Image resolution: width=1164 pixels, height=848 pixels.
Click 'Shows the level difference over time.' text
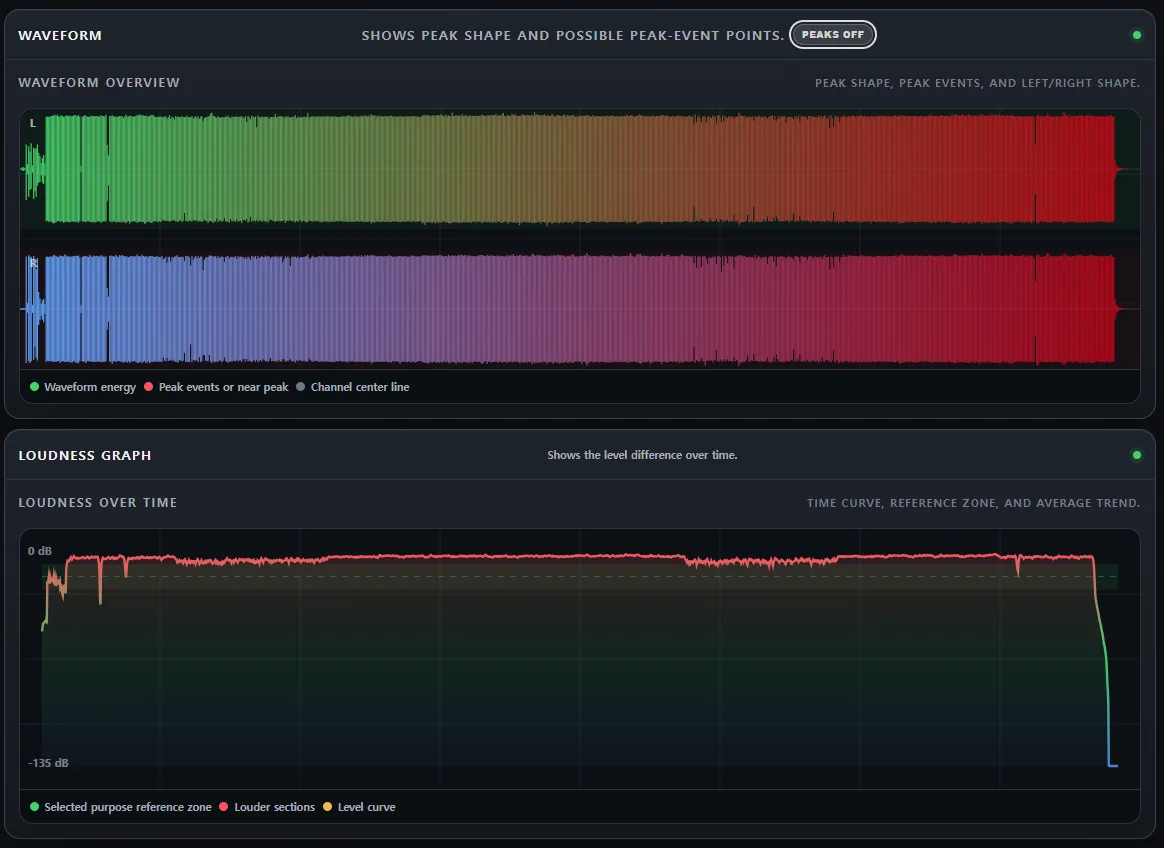[x=642, y=455]
